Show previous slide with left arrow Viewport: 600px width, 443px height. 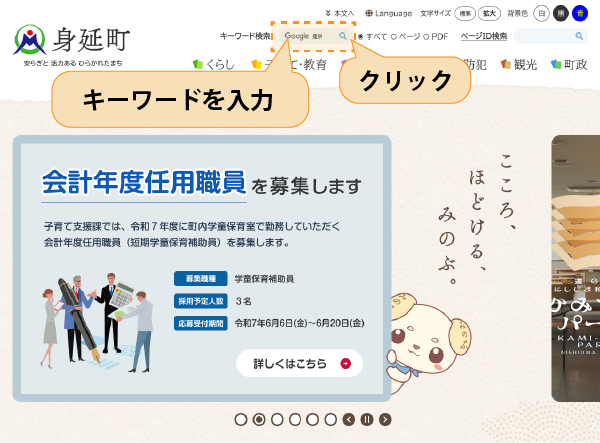pyautogui.click(x=349, y=420)
